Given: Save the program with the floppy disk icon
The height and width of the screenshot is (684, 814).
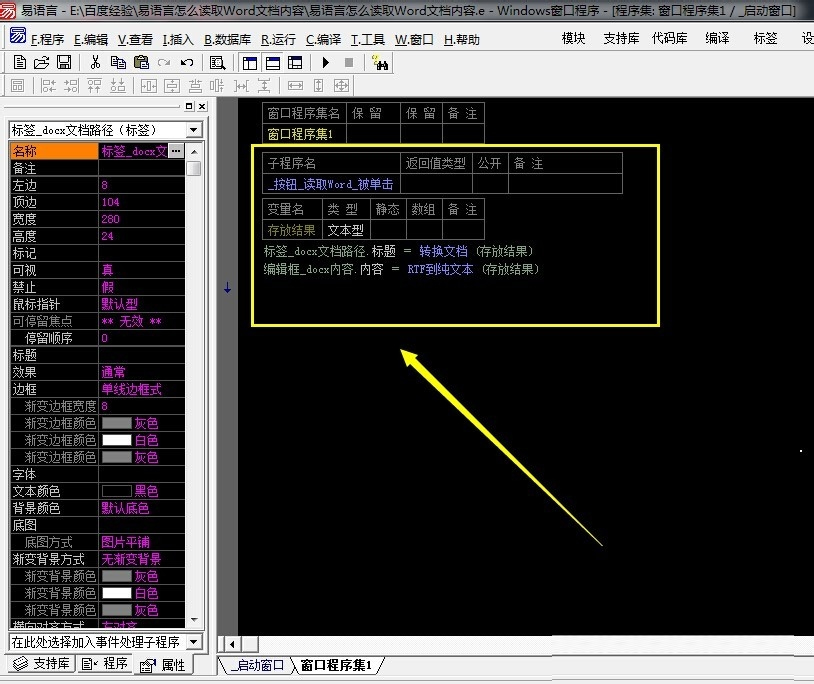Looking at the screenshot, I should 64,63.
